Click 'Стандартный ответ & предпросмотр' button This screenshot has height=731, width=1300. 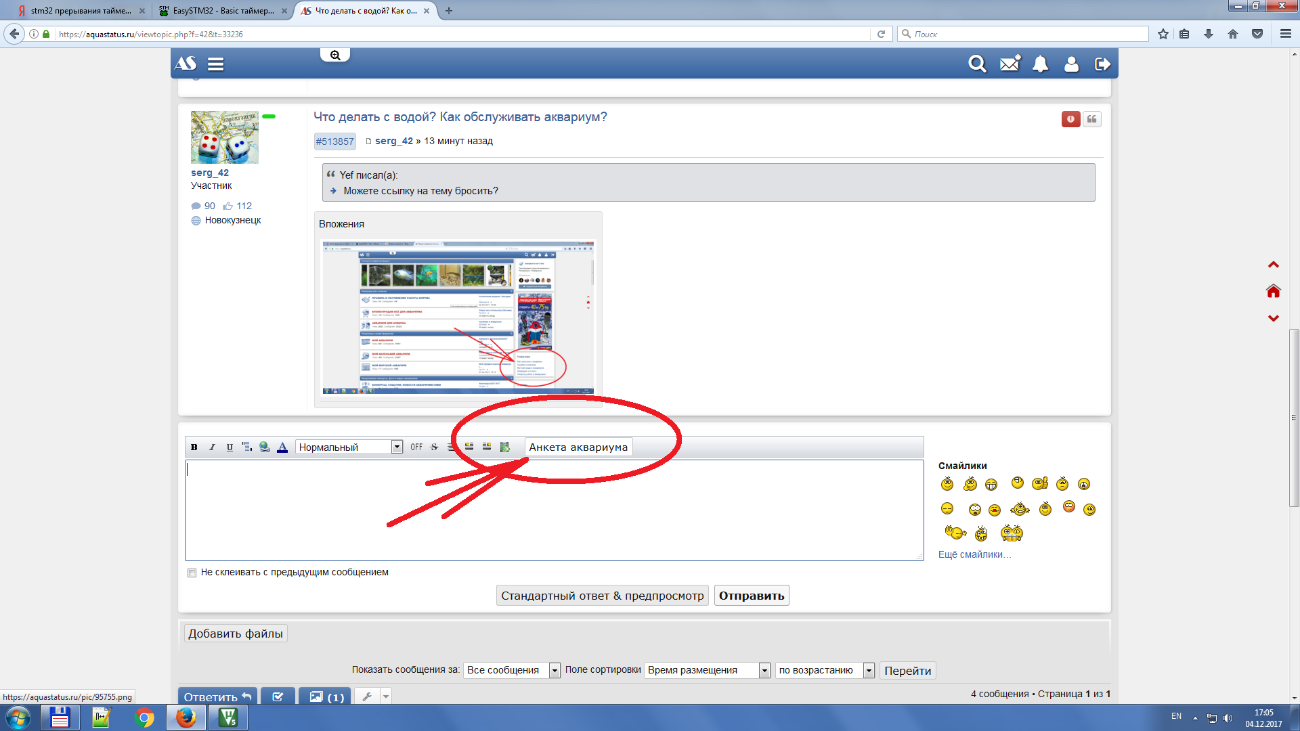[602, 596]
